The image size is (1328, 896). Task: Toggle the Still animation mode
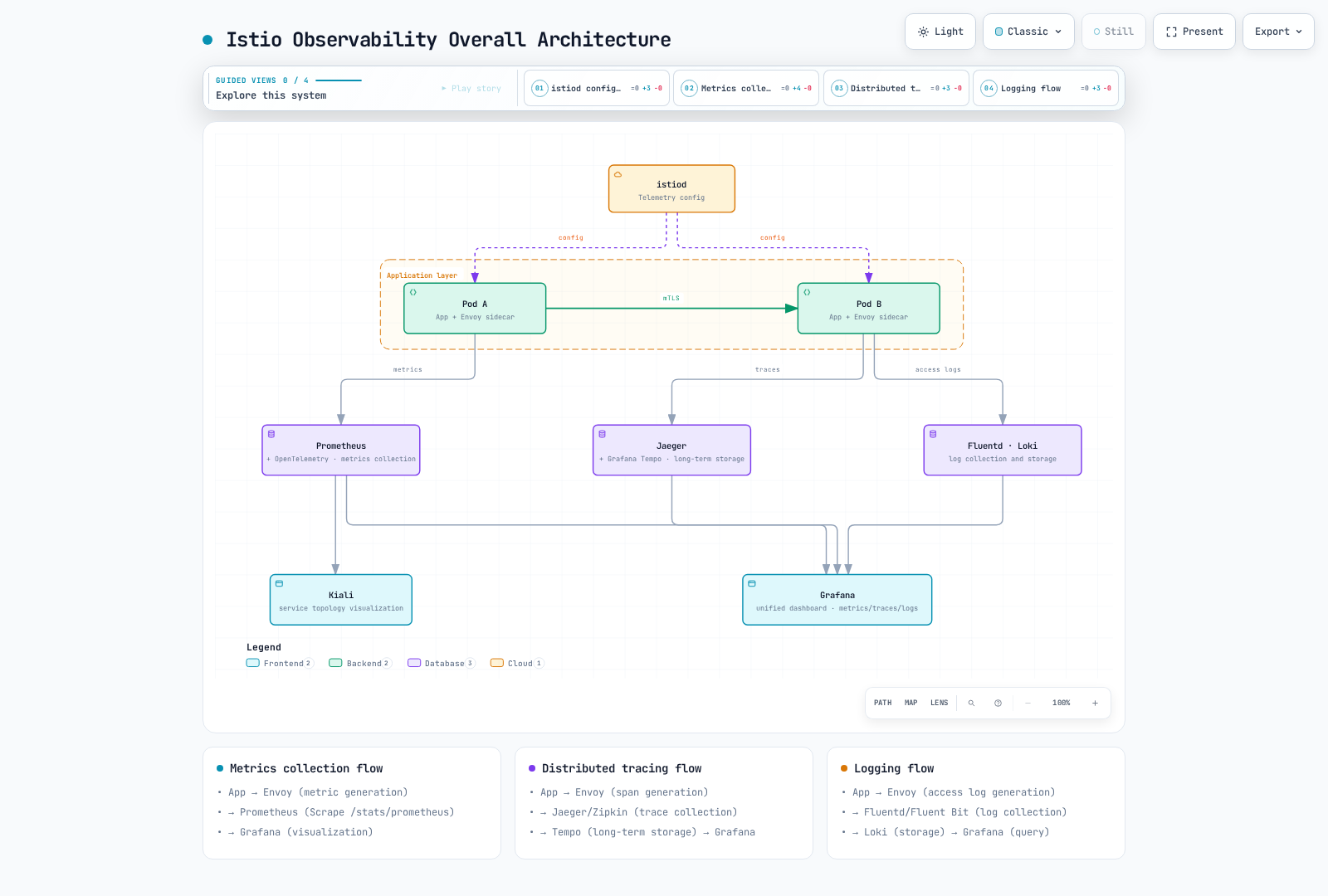pyautogui.click(x=1113, y=32)
